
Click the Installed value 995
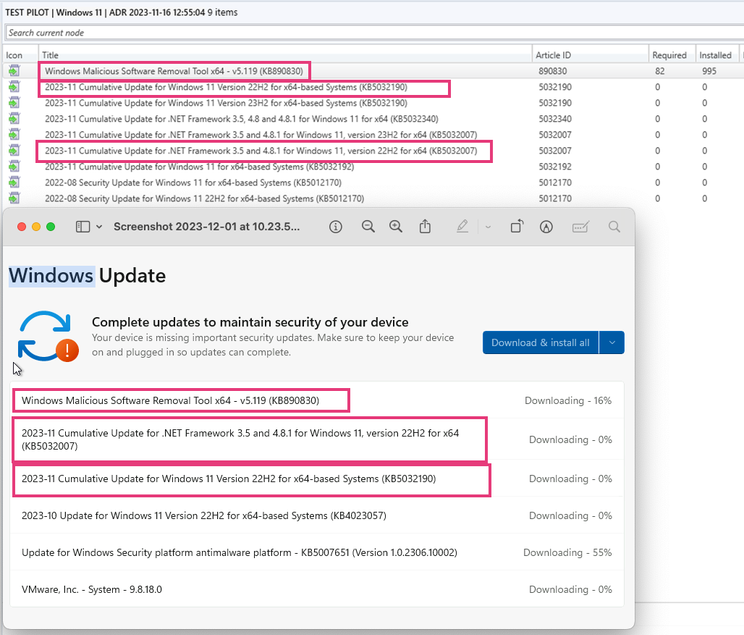point(709,71)
